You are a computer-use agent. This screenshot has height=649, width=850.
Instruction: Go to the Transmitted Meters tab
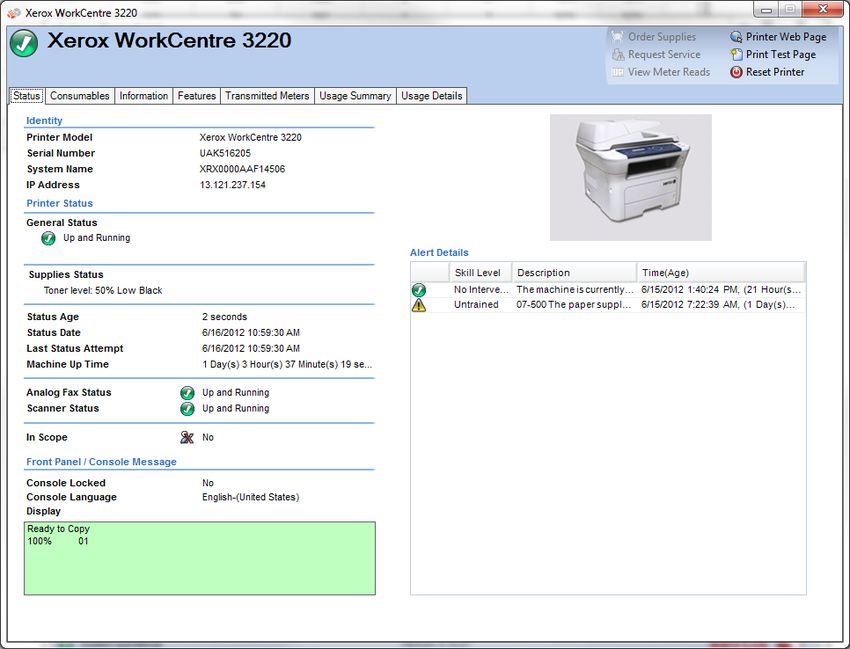[x=267, y=96]
